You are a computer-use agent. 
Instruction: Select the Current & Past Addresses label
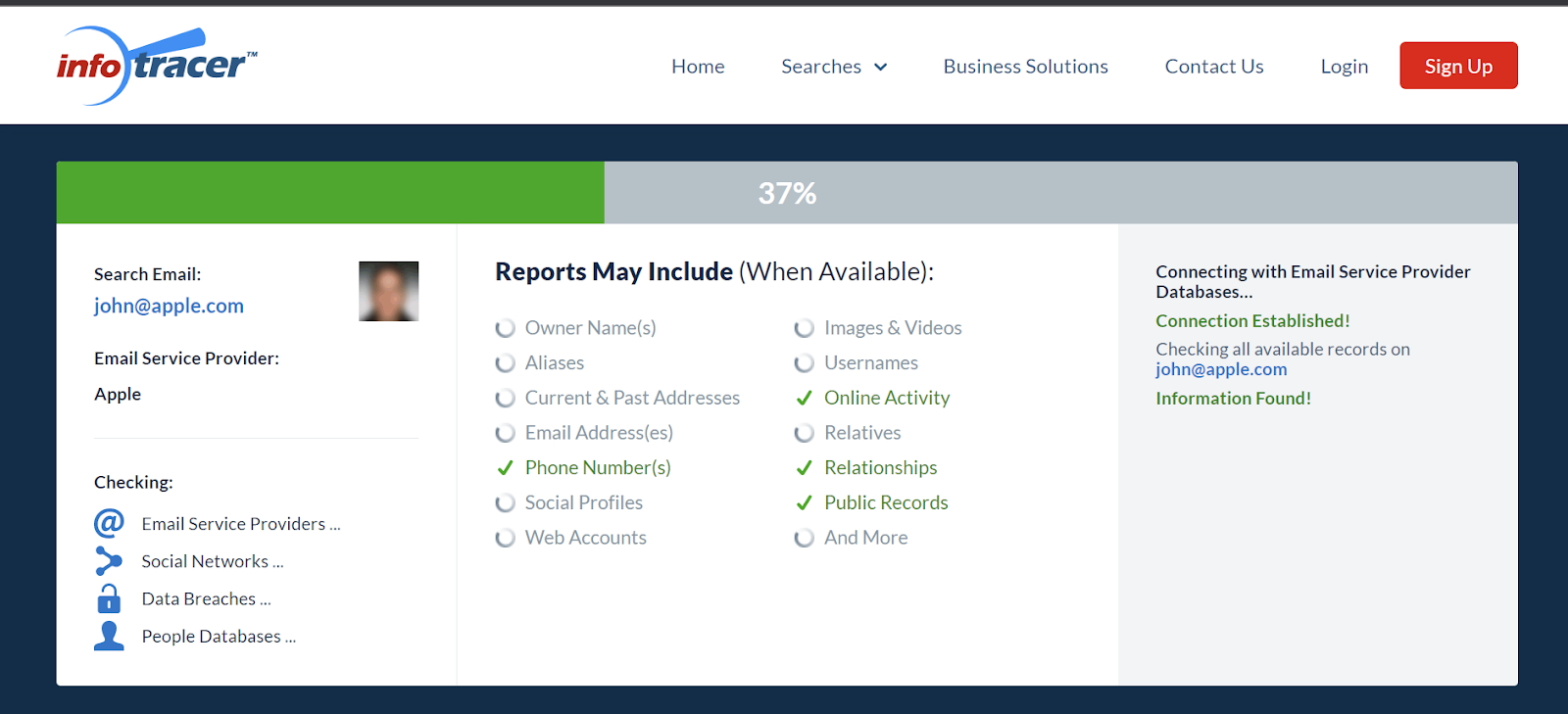click(632, 398)
